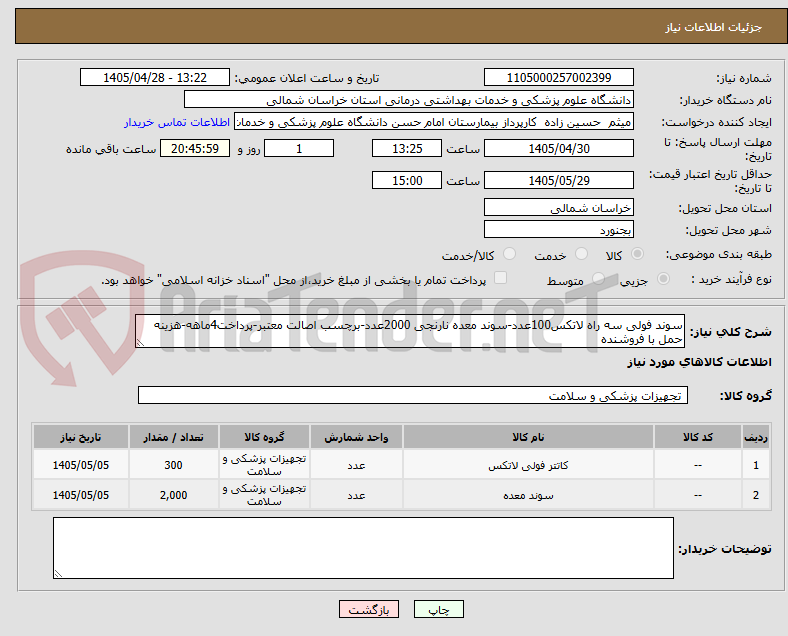Select the جزیی purchase type radio
This screenshot has height=636, width=788.
[x=663, y=279]
